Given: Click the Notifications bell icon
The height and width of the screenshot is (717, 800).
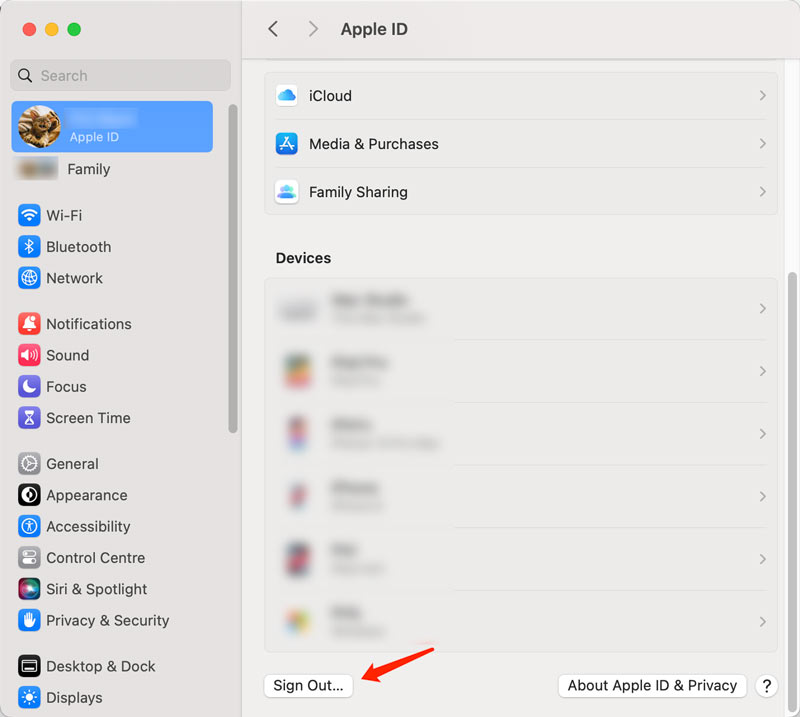Looking at the screenshot, I should 29,324.
